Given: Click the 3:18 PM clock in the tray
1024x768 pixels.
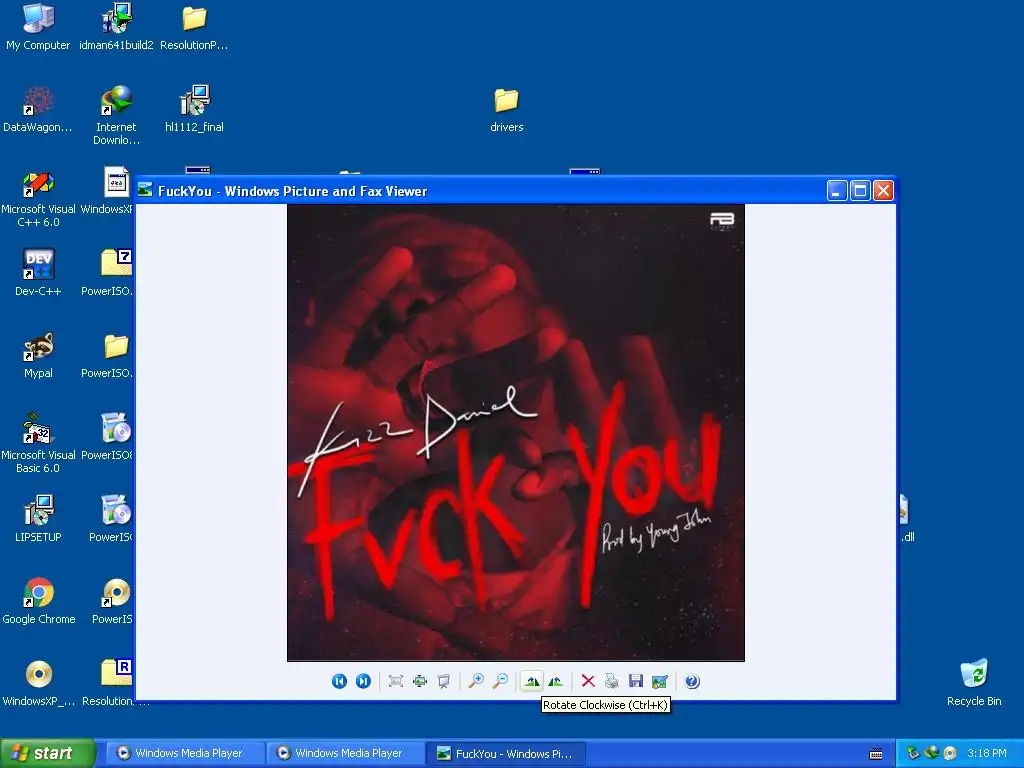Looking at the screenshot, I should 987,754.
